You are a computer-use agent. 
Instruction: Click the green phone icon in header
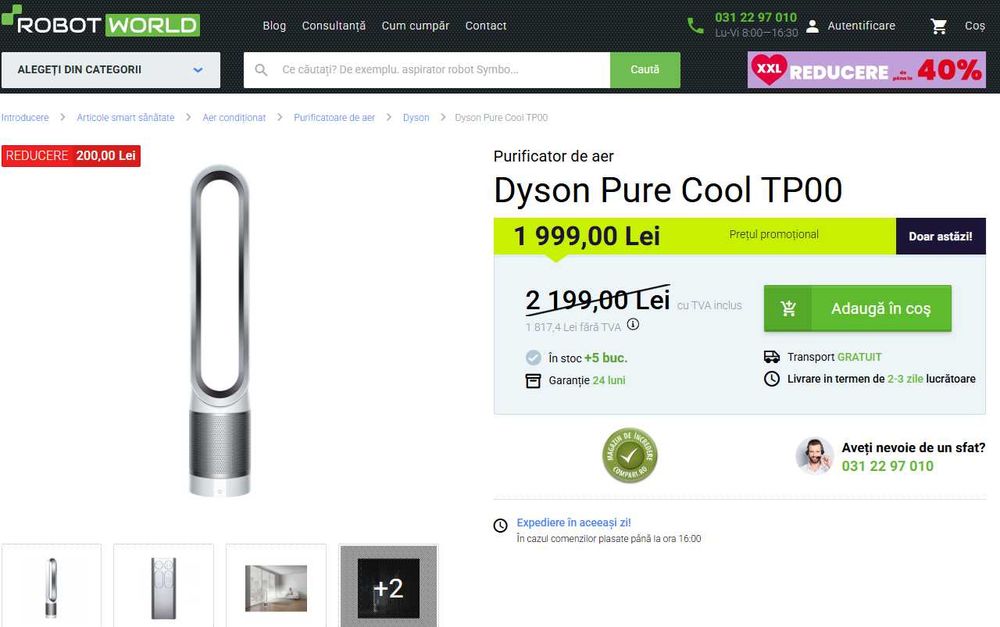pyautogui.click(x=695, y=26)
